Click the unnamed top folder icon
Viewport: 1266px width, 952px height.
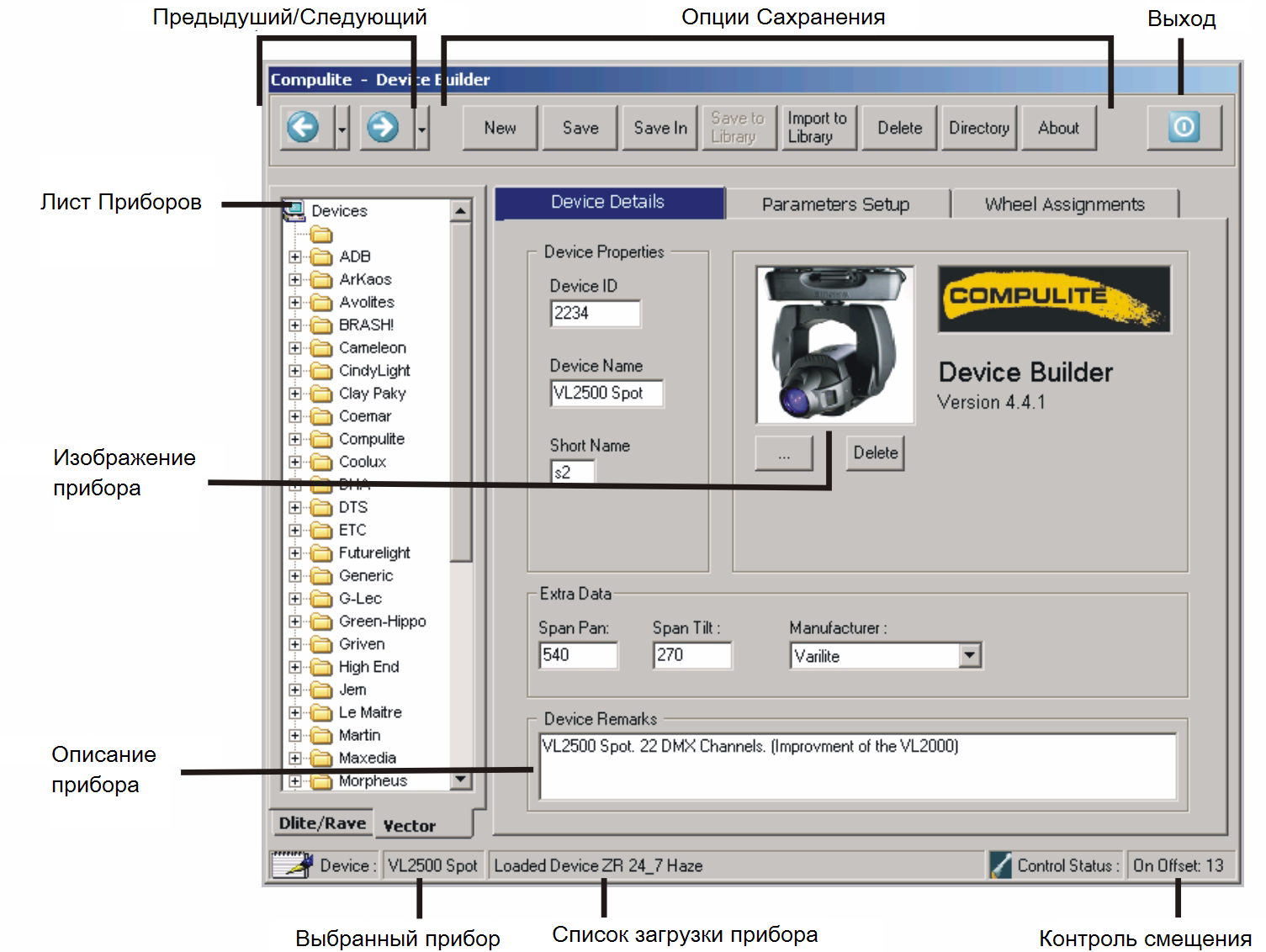point(321,235)
